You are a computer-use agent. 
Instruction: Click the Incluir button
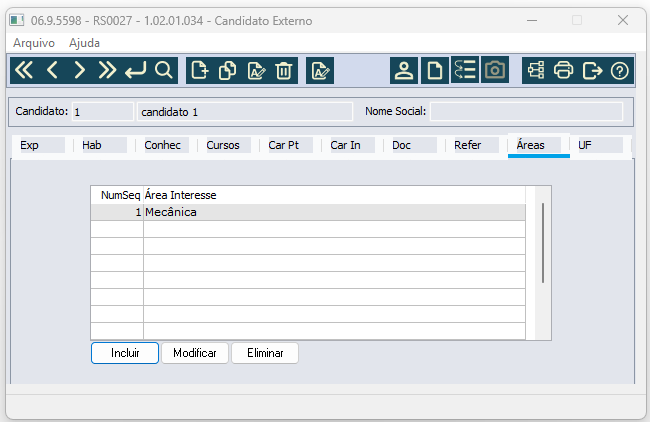(125, 353)
